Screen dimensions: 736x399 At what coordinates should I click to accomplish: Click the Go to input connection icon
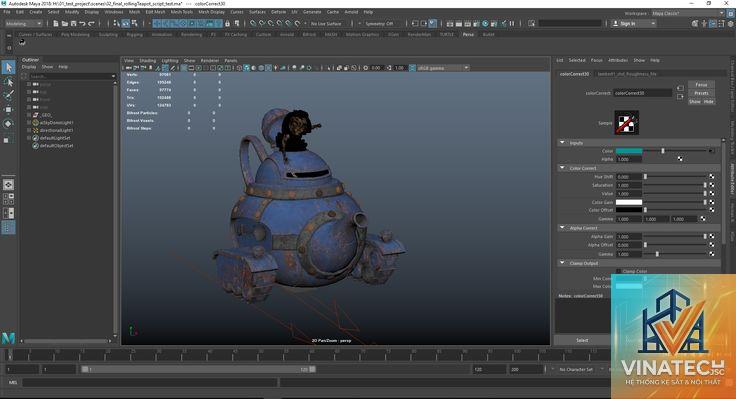click(x=680, y=88)
